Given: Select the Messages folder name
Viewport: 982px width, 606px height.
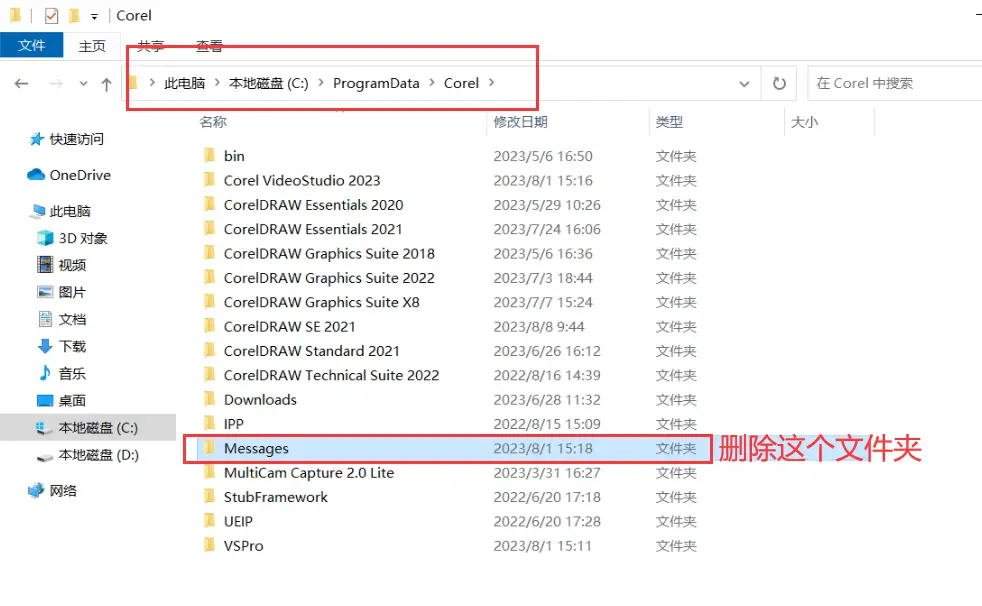Looking at the screenshot, I should [256, 449].
